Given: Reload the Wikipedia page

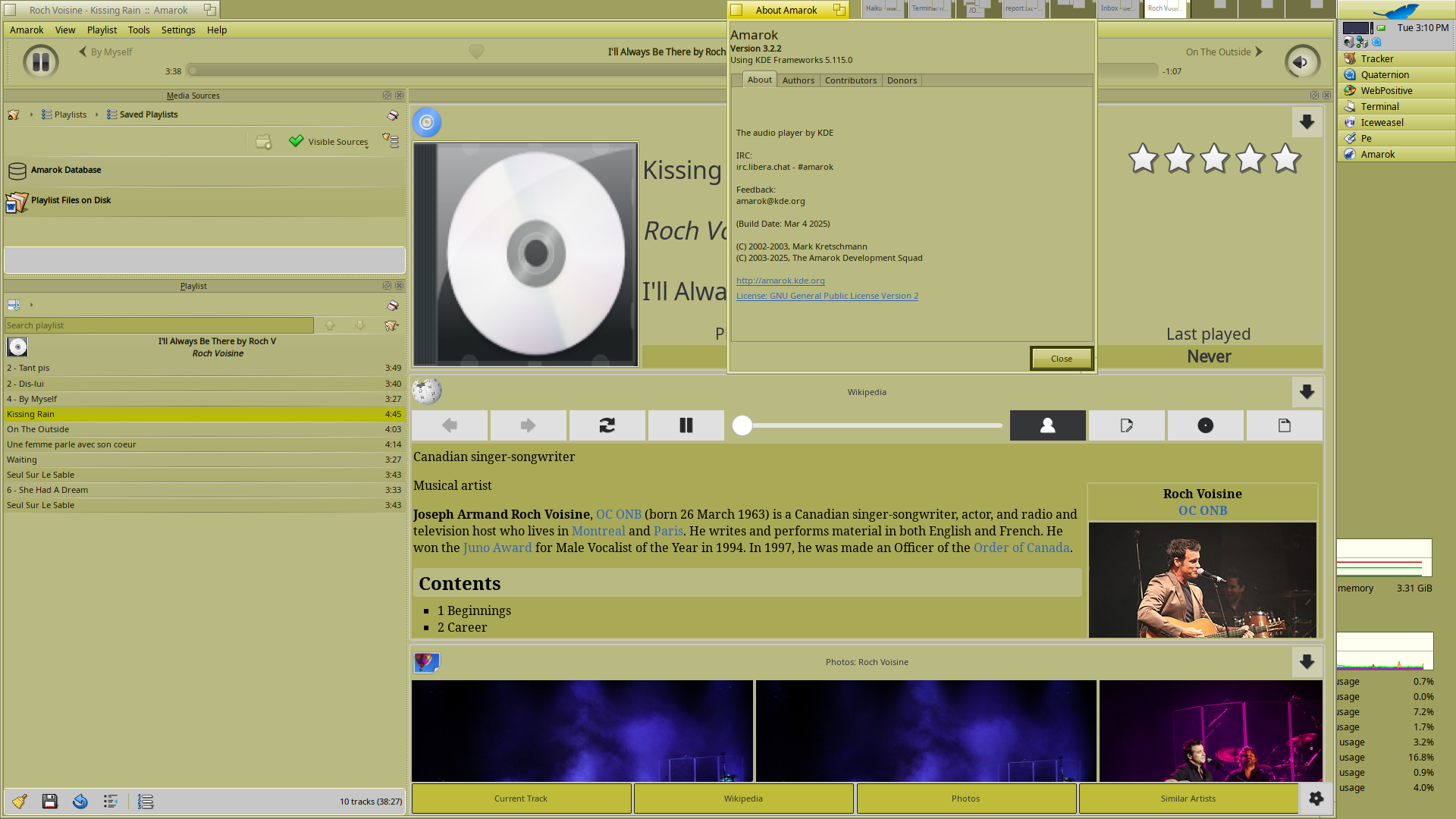Looking at the screenshot, I should pyautogui.click(x=607, y=425).
